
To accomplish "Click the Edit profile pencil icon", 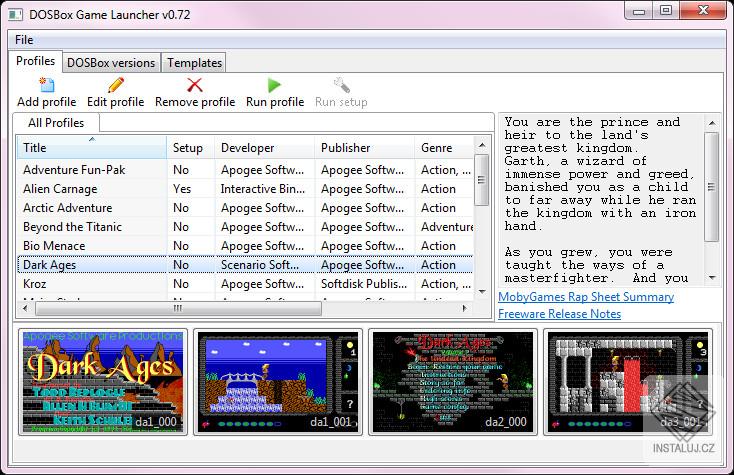I will click(x=116, y=85).
